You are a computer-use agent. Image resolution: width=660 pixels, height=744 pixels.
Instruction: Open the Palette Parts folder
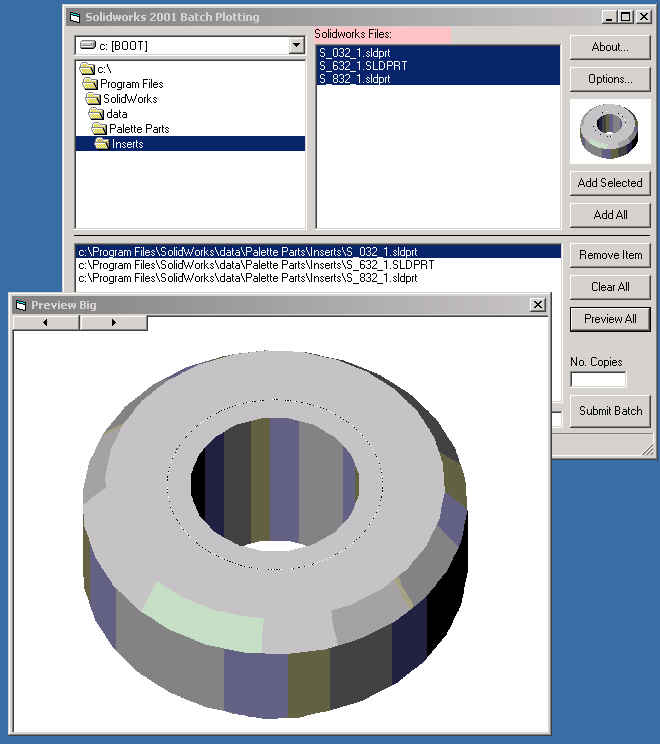[138, 129]
